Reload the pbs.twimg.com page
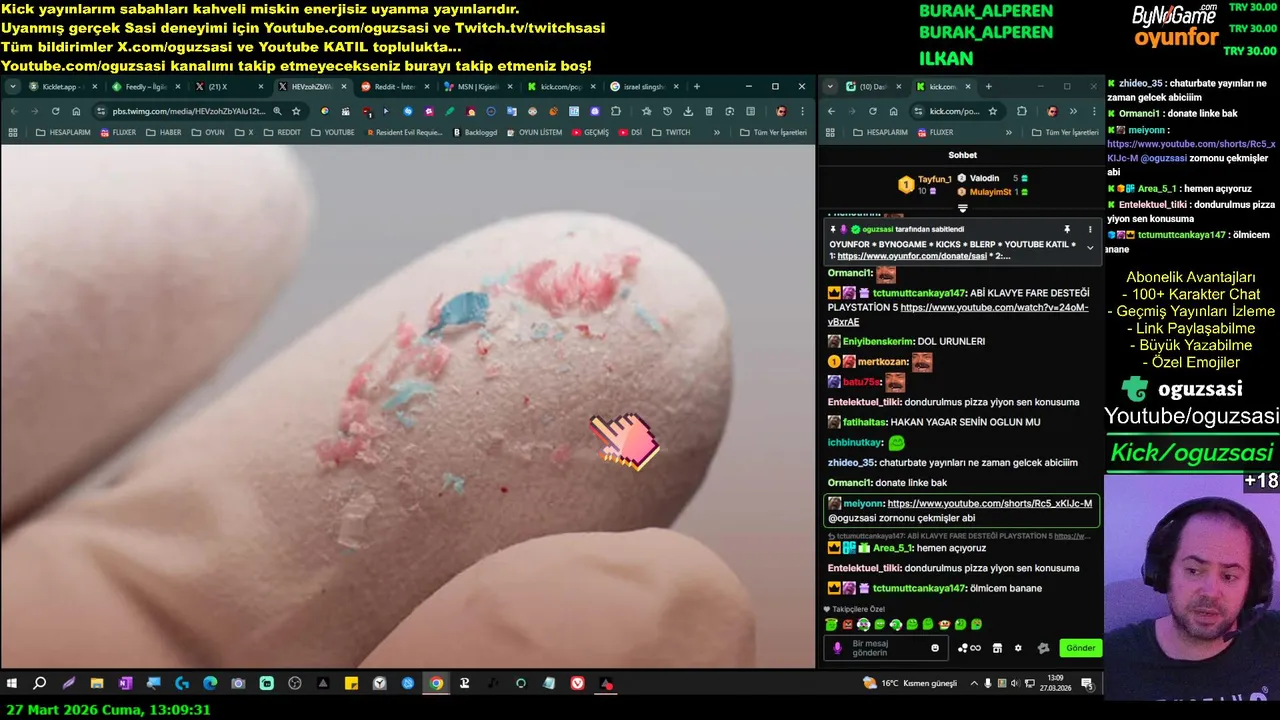This screenshot has width=1280, height=720. [55, 111]
